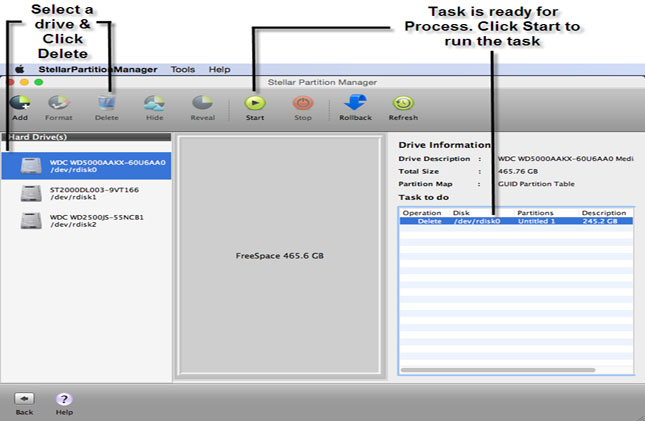This screenshot has height=421, width=645.
Task: Select drive ST2000DL003-9VT166
Action: point(86,193)
